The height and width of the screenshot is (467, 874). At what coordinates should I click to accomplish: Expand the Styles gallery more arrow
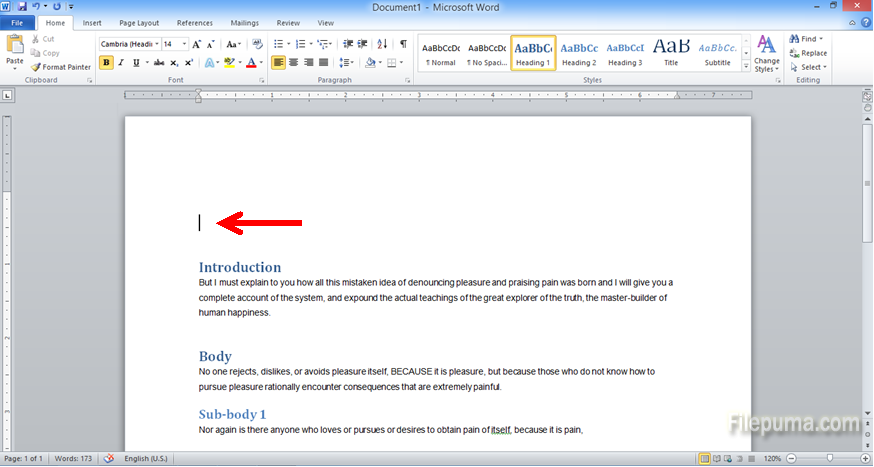click(x=746, y=67)
